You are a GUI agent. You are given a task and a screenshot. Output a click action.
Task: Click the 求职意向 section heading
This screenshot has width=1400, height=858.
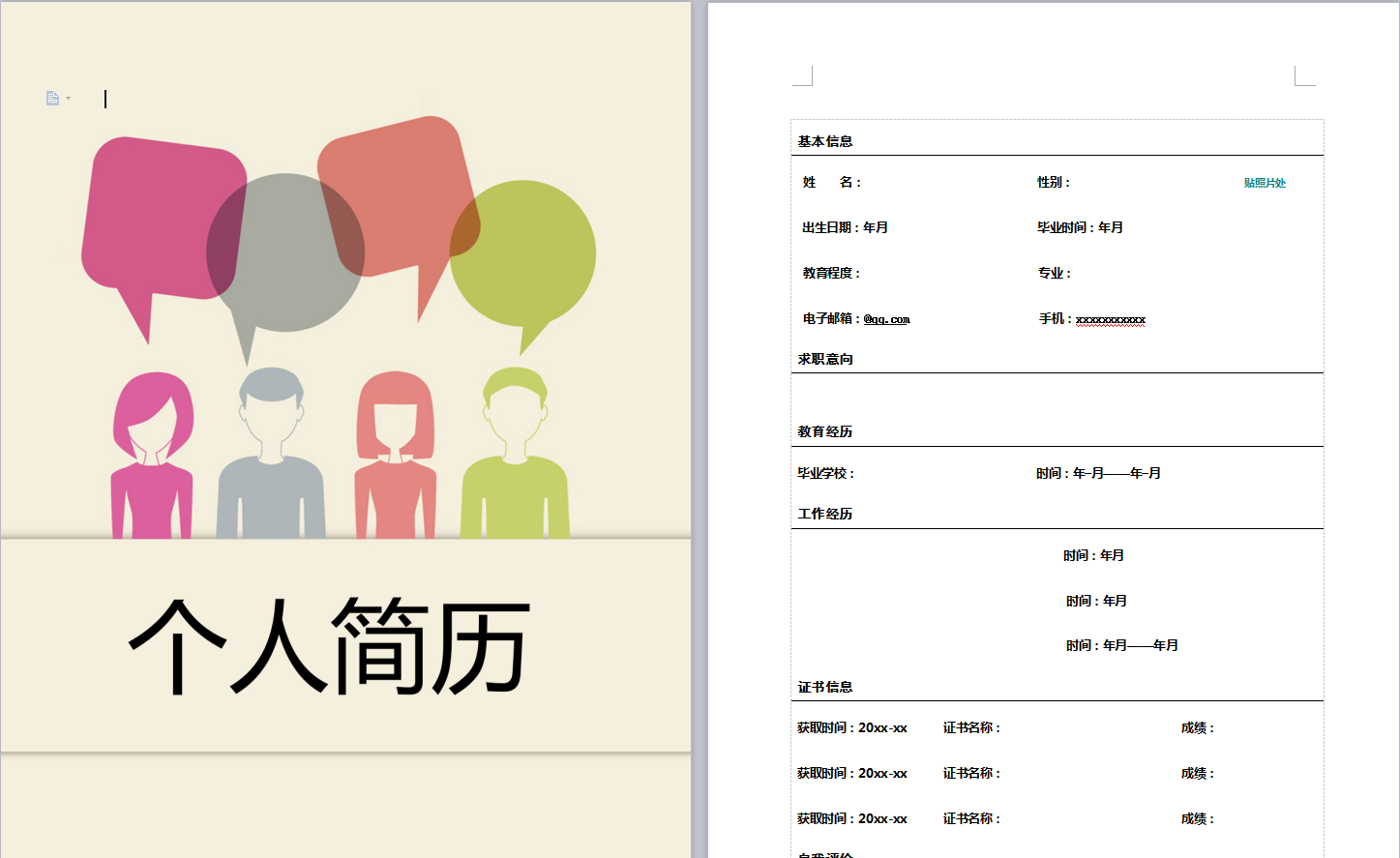point(825,359)
